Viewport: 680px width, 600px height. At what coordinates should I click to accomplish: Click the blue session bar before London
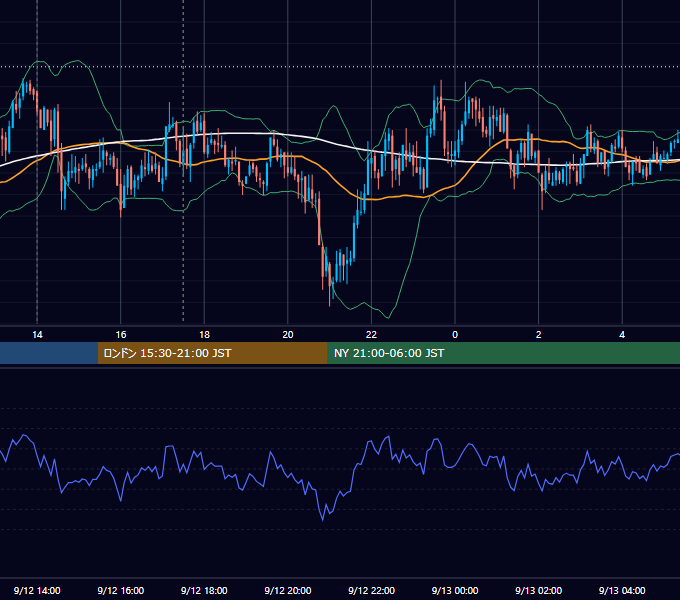click(x=49, y=353)
